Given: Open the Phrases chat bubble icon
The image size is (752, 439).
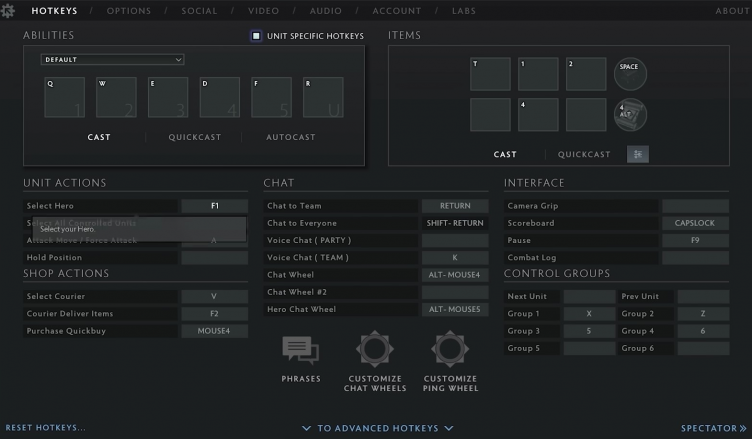Looking at the screenshot, I should point(301,350).
